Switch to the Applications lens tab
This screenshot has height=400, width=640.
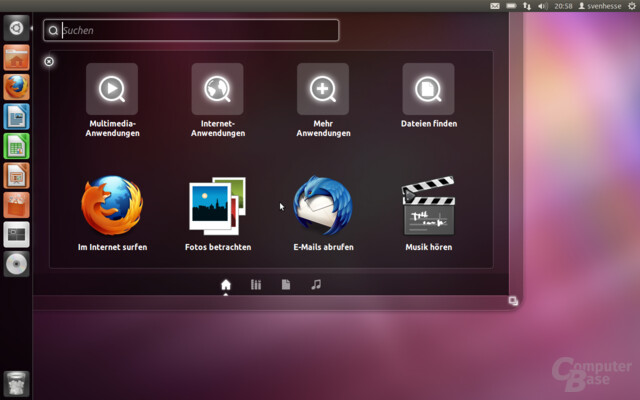[x=256, y=284]
